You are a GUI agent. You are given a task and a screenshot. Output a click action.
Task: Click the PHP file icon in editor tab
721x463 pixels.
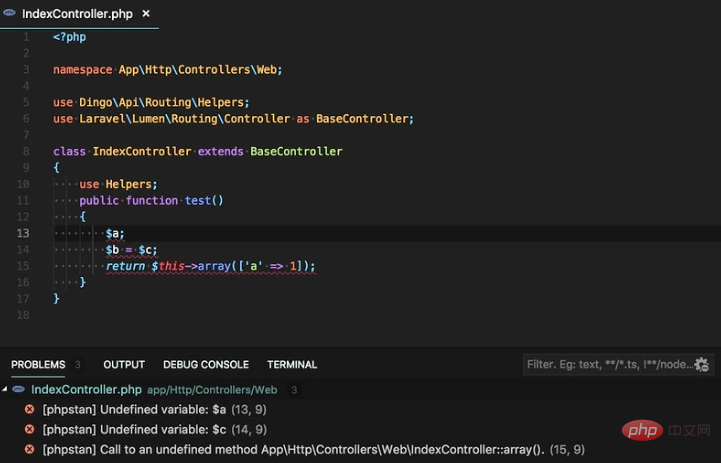[x=9, y=13]
